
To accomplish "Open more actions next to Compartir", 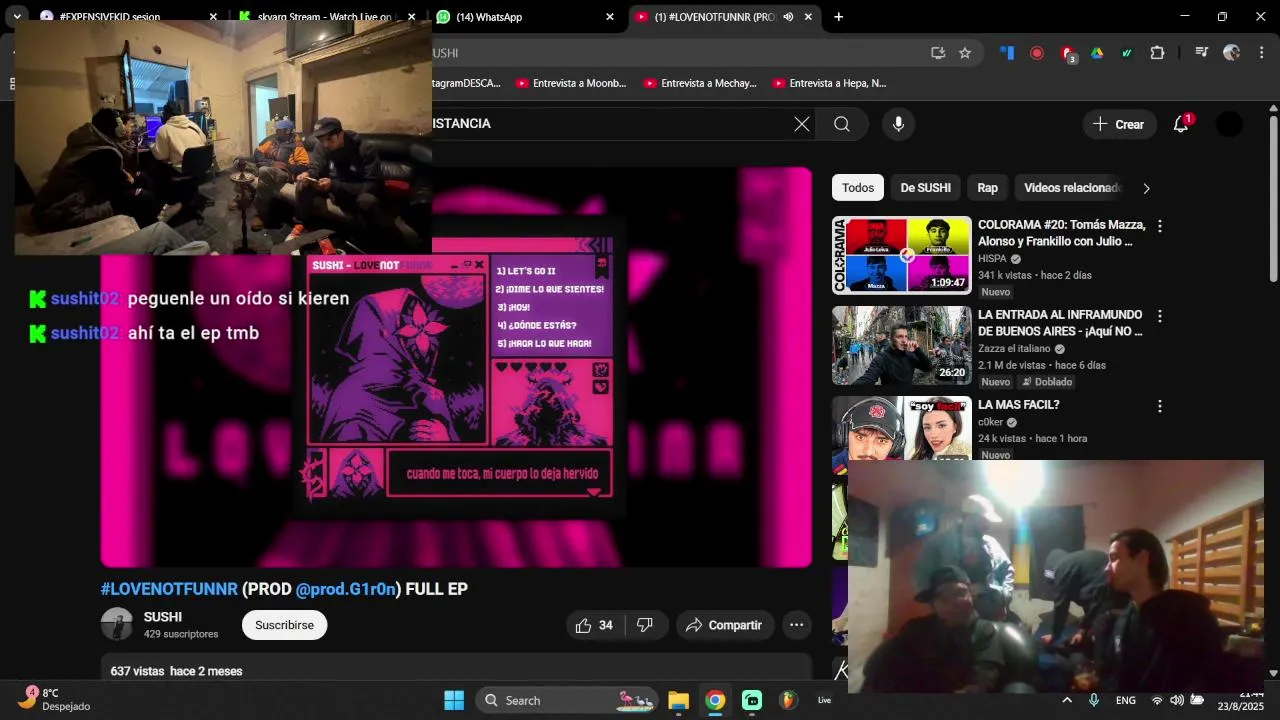I will click(x=796, y=625).
